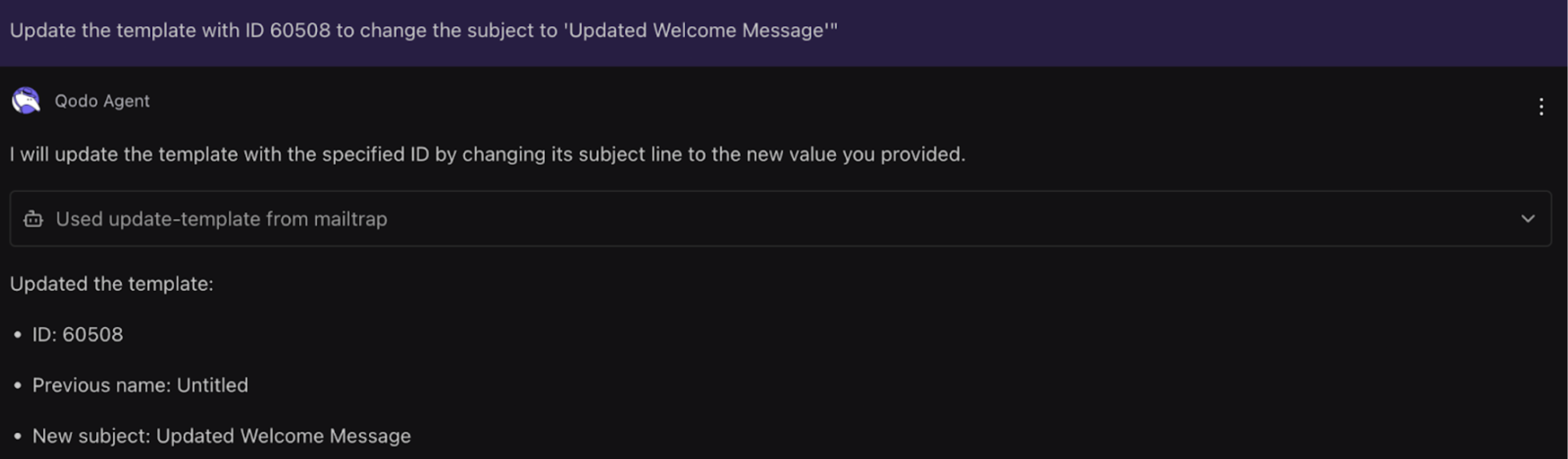This screenshot has height=459, width=1568.
Task: Open the three-dot message options menu
Action: (x=1541, y=107)
